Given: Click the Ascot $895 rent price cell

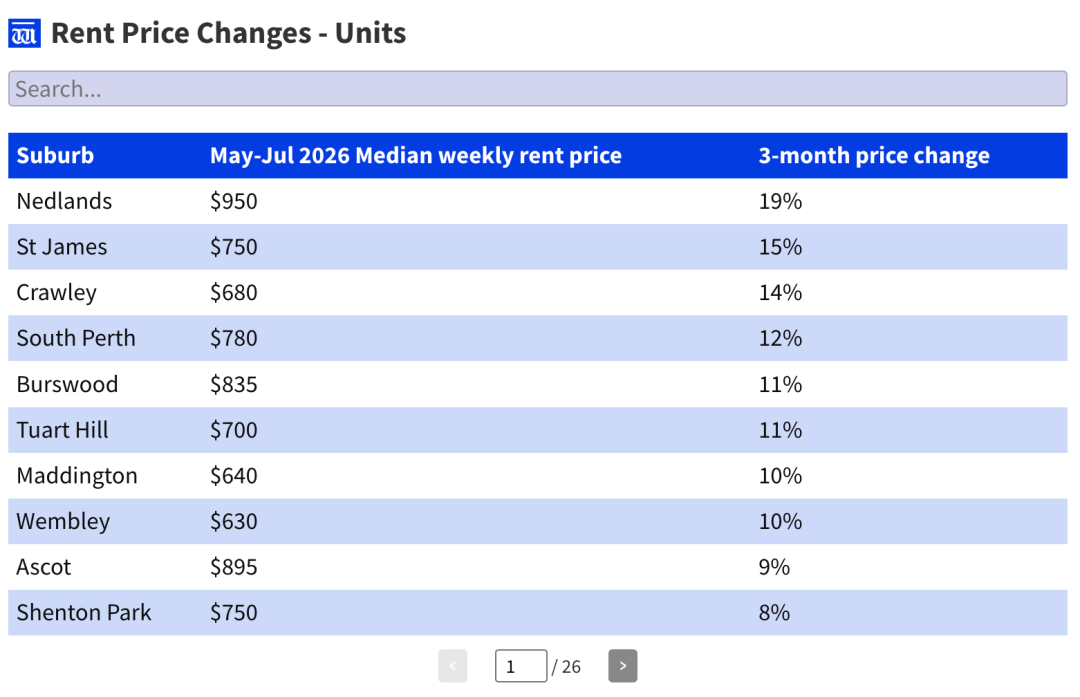Looking at the screenshot, I should (x=233, y=567).
